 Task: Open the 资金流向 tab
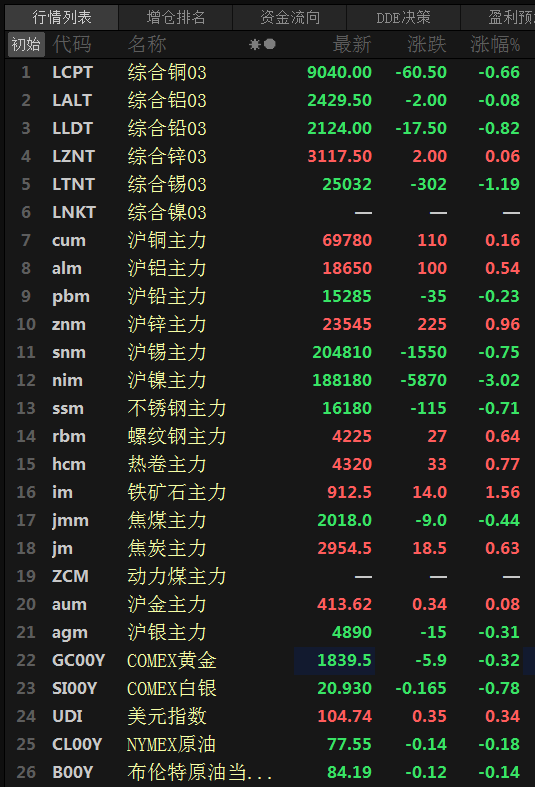click(290, 18)
